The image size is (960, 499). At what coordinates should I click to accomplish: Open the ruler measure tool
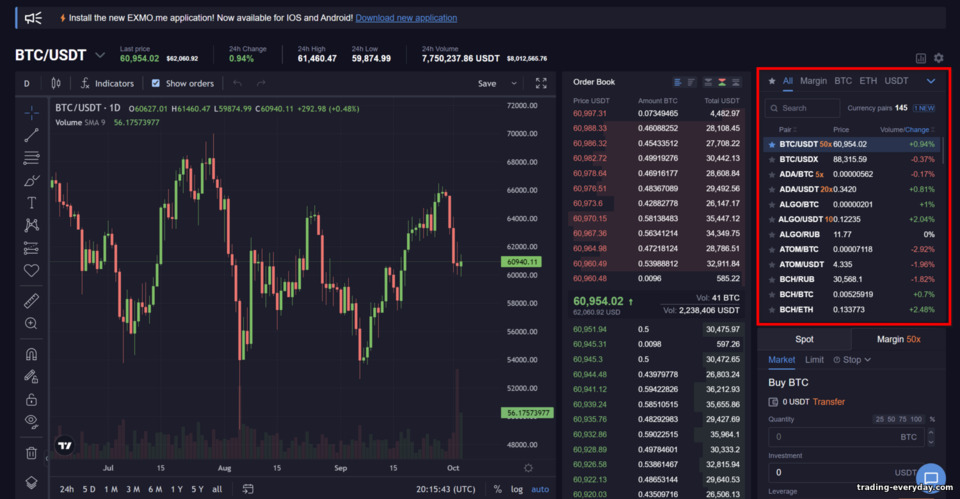(x=31, y=301)
